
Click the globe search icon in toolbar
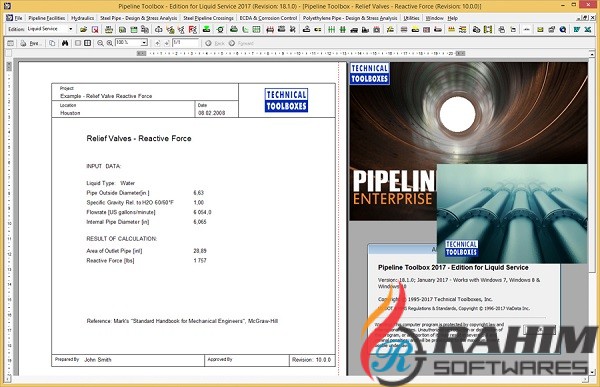click(x=563, y=29)
